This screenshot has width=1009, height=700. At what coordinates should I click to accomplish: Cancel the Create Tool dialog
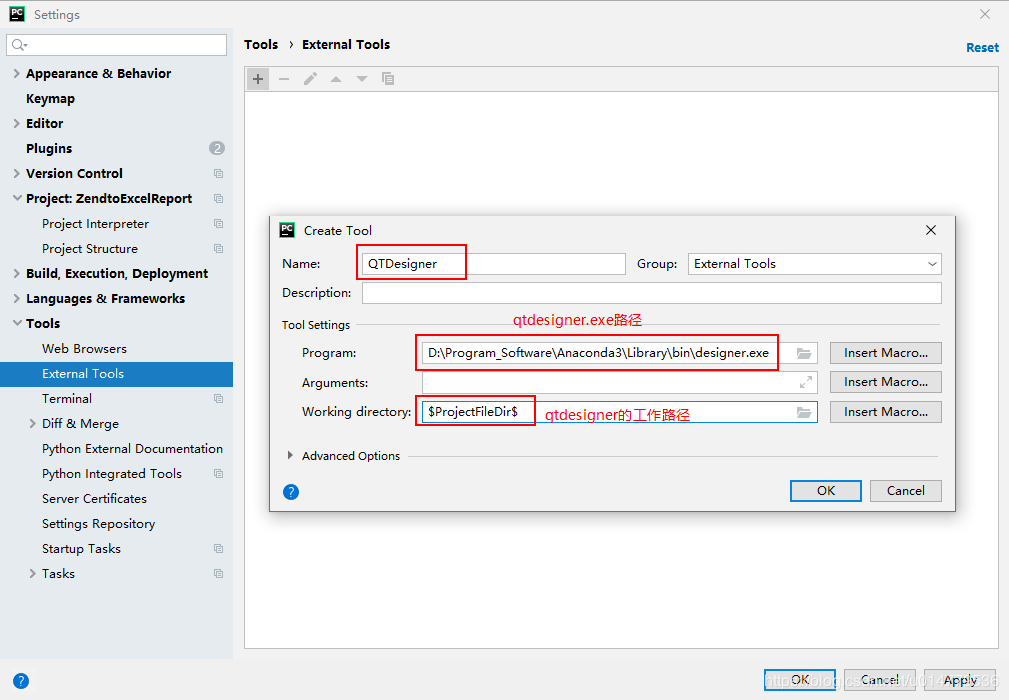click(905, 491)
